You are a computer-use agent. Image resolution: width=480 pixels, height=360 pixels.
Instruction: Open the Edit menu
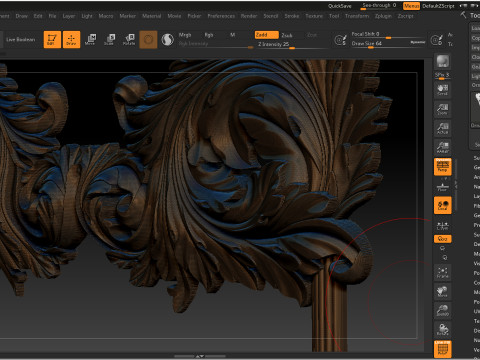click(38, 16)
